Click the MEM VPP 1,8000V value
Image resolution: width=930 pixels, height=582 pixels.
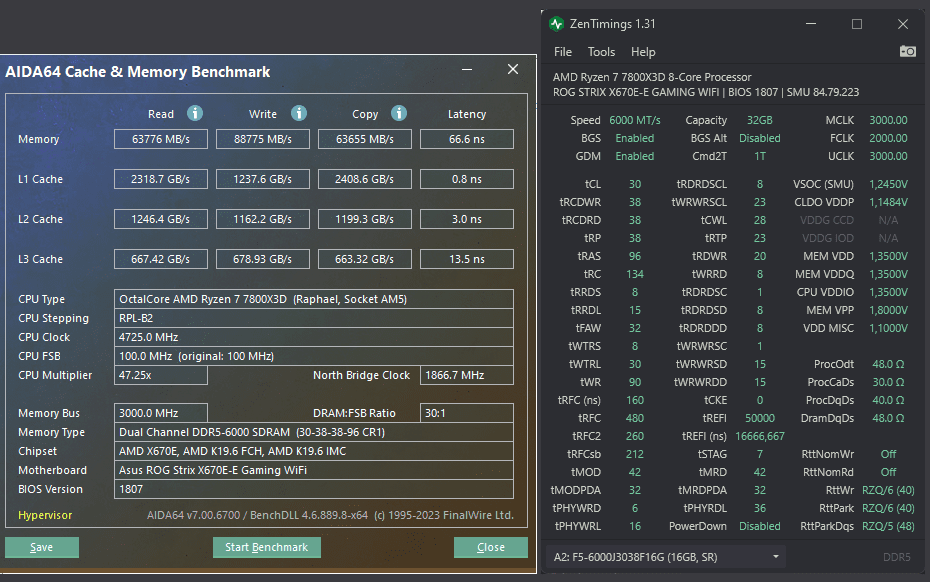click(x=888, y=310)
